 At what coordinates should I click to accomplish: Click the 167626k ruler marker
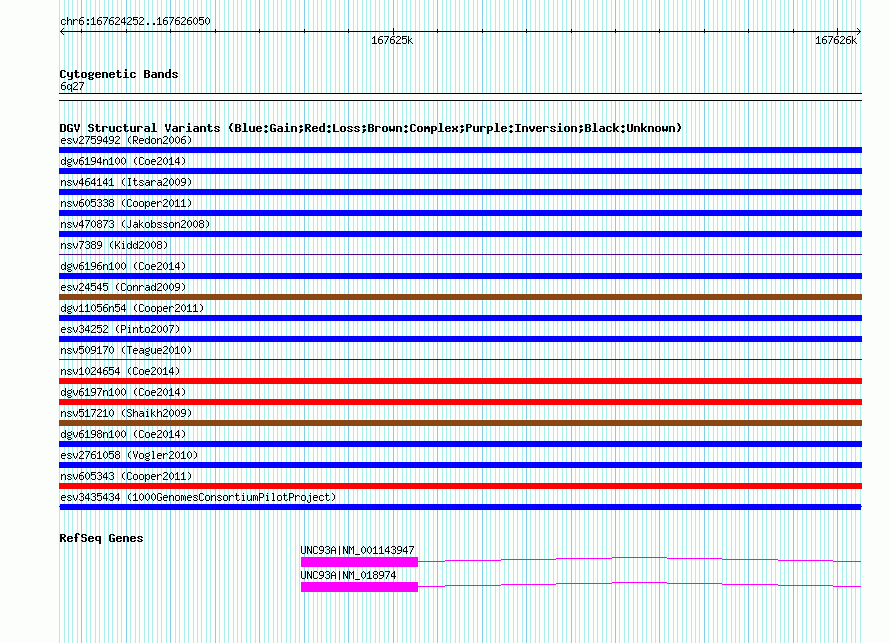(x=836, y=40)
